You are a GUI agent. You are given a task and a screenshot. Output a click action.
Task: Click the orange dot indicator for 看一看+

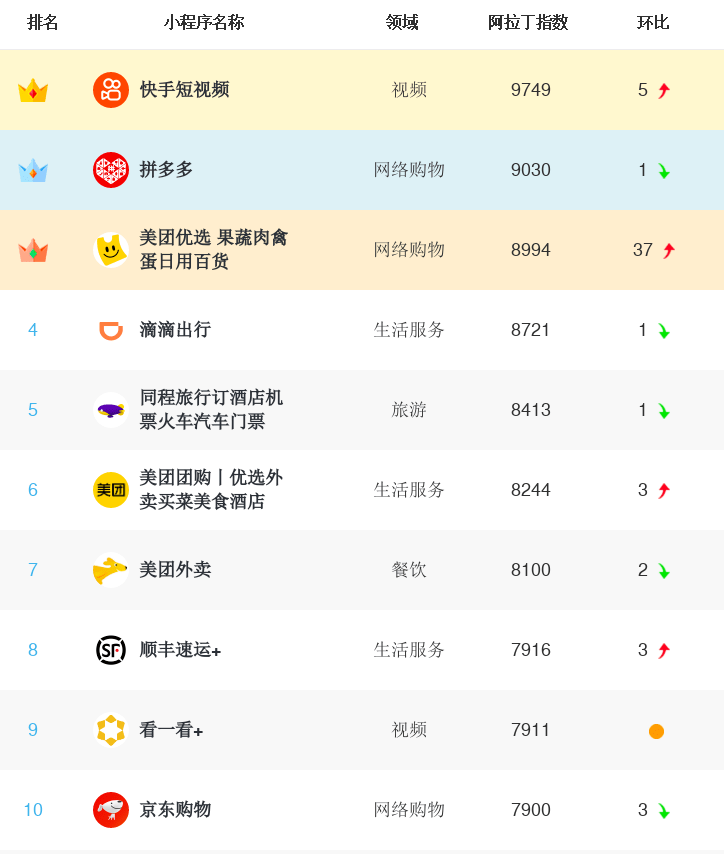pyautogui.click(x=656, y=731)
